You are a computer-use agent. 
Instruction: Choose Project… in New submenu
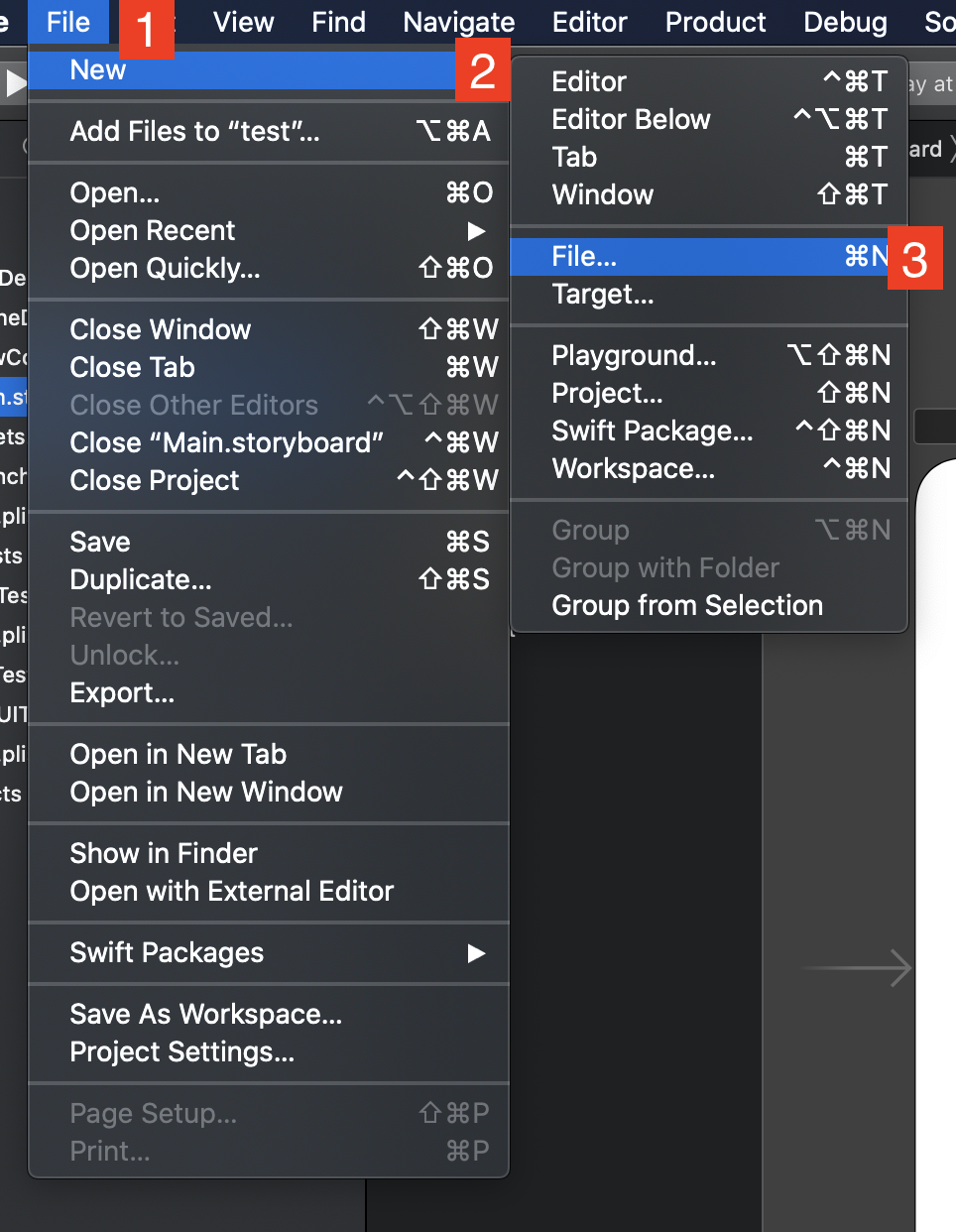[709, 393]
